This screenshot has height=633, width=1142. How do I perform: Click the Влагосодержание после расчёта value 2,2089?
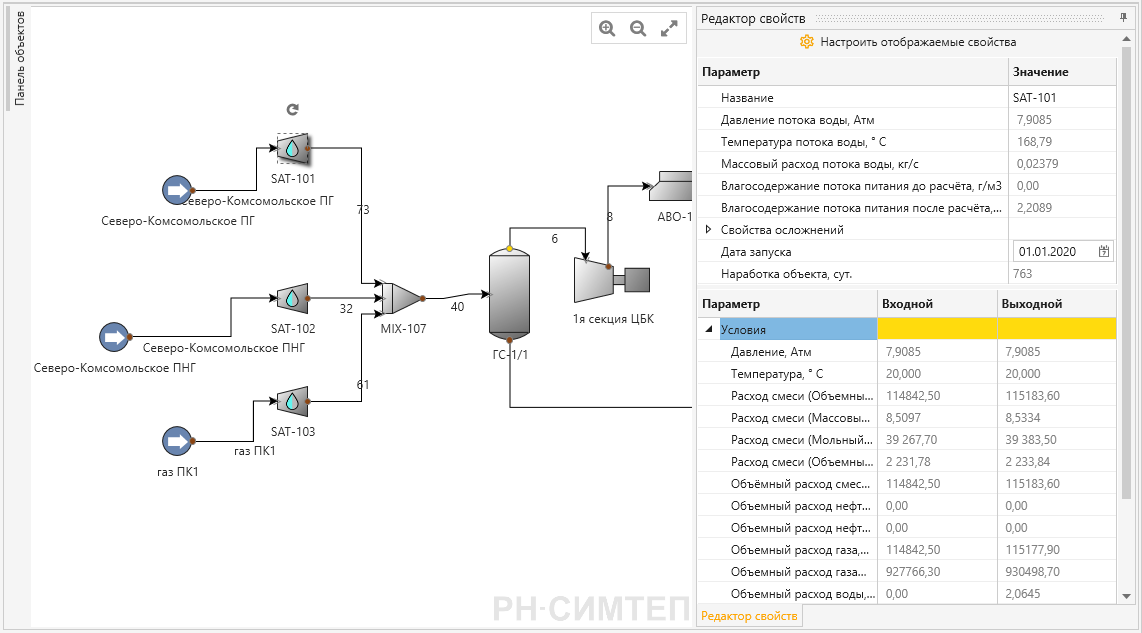tap(1034, 208)
